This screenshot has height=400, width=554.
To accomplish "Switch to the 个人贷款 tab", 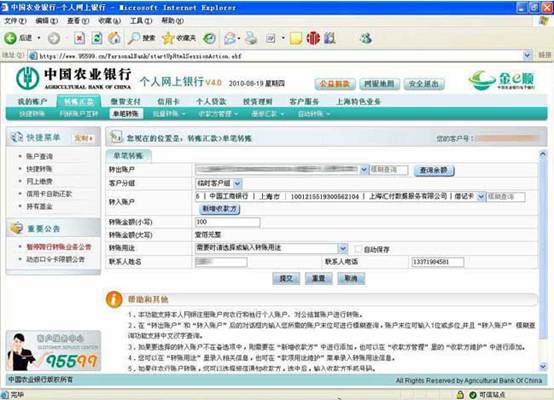I will 211,101.
